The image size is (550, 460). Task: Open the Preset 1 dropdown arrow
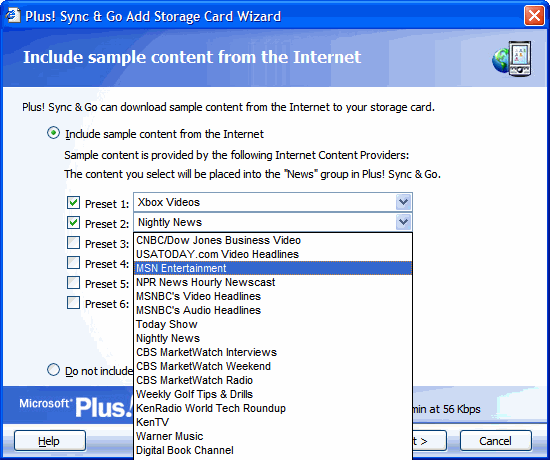[403, 202]
